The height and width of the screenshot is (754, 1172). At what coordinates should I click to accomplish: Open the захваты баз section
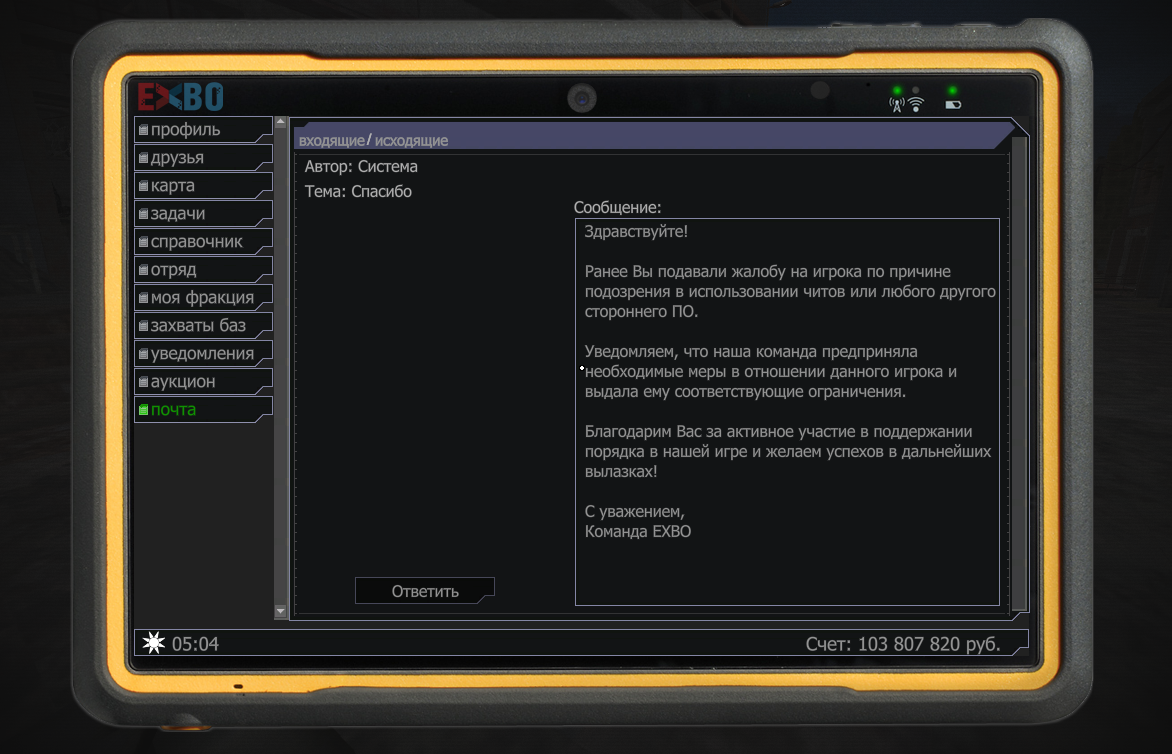tap(203, 326)
